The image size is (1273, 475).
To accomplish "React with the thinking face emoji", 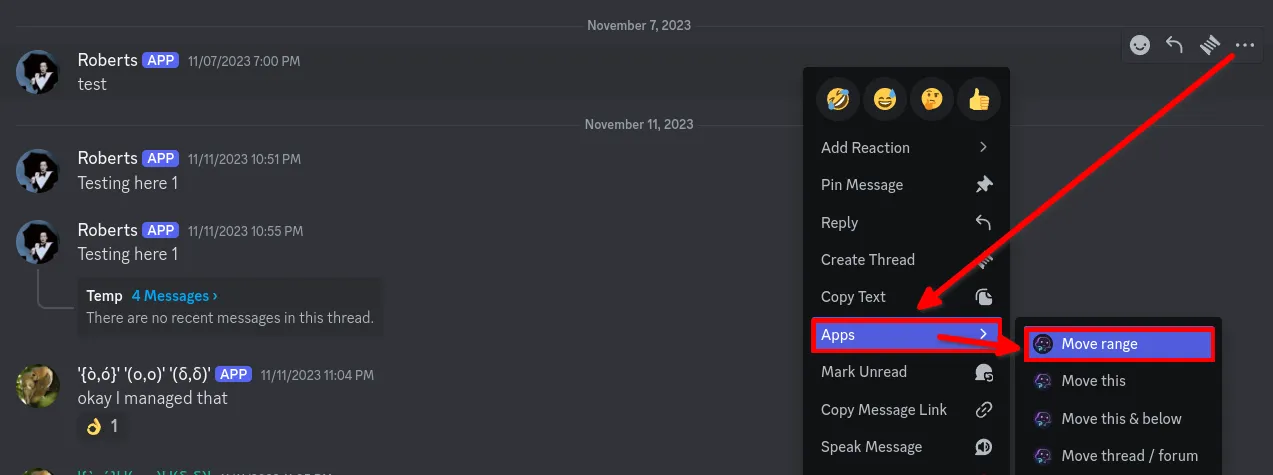I will 932,100.
